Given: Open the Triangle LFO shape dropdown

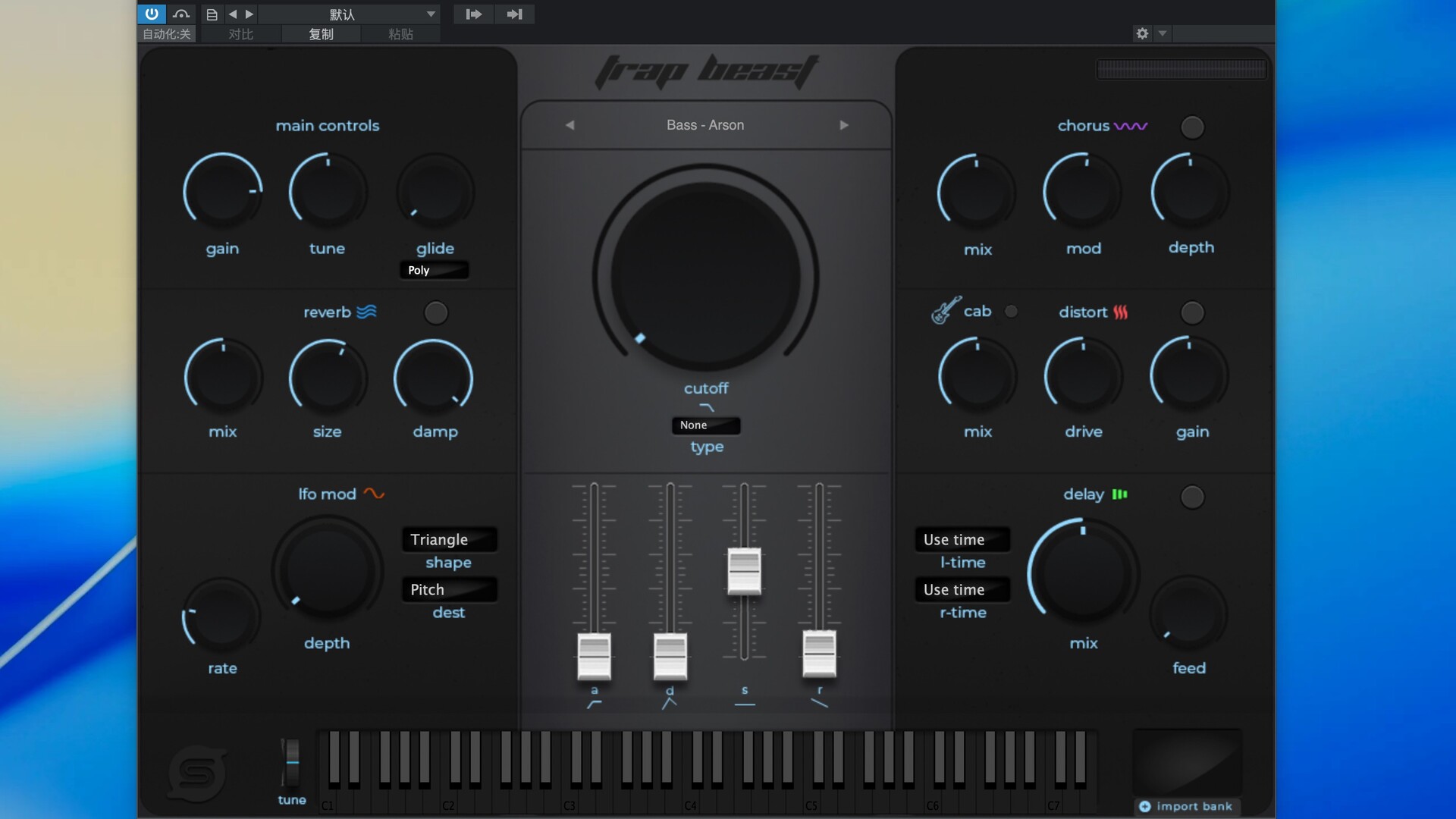Looking at the screenshot, I should click(449, 539).
